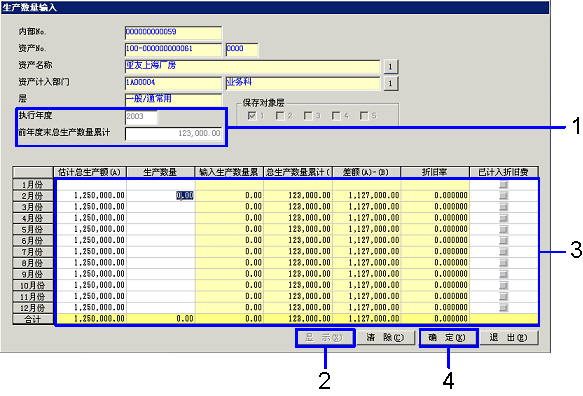Toggle the 已计入折旧费 box for 2月份
This screenshot has width=583, height=396.
503,196
